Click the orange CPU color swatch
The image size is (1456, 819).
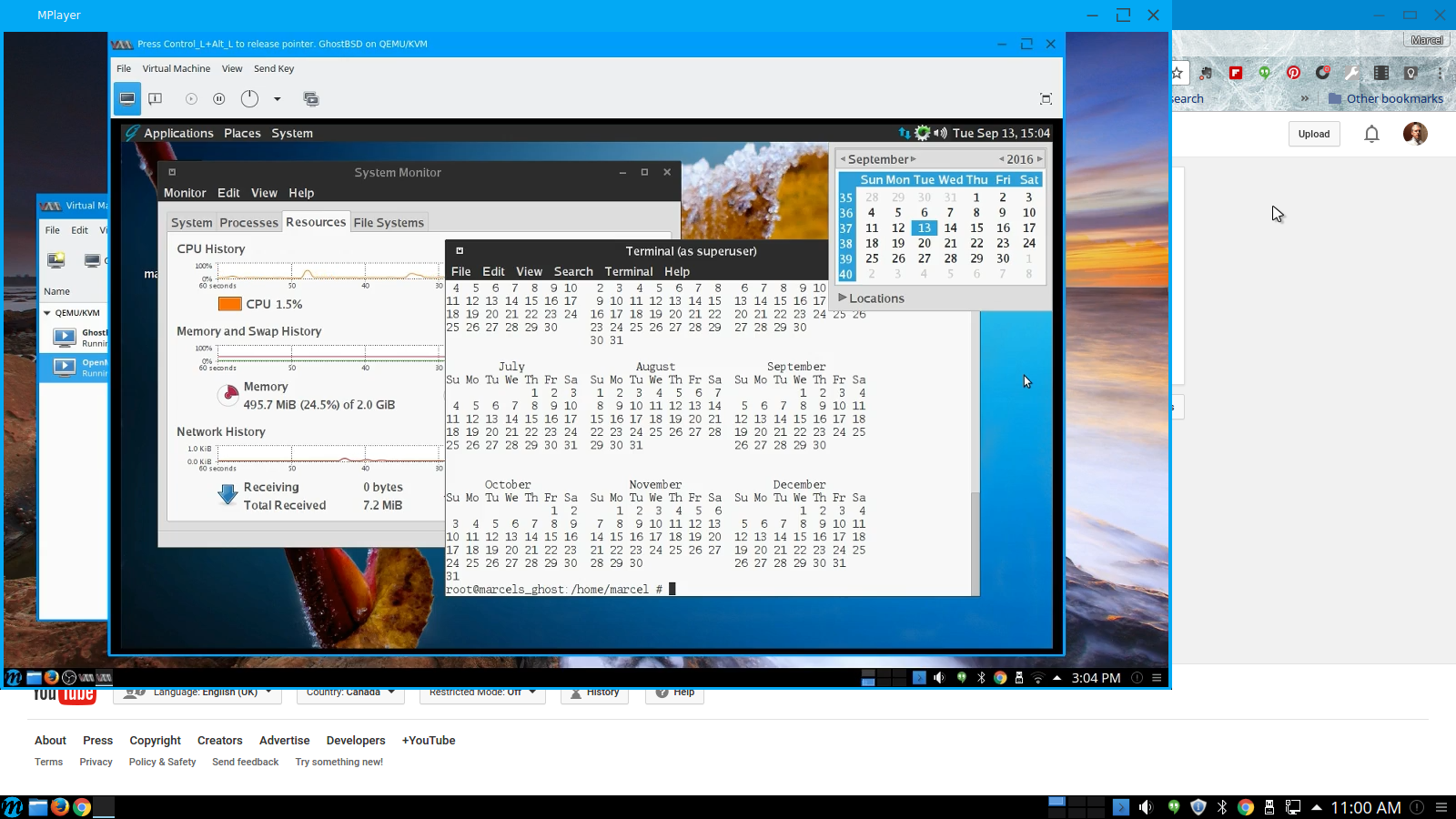[229, 304]
